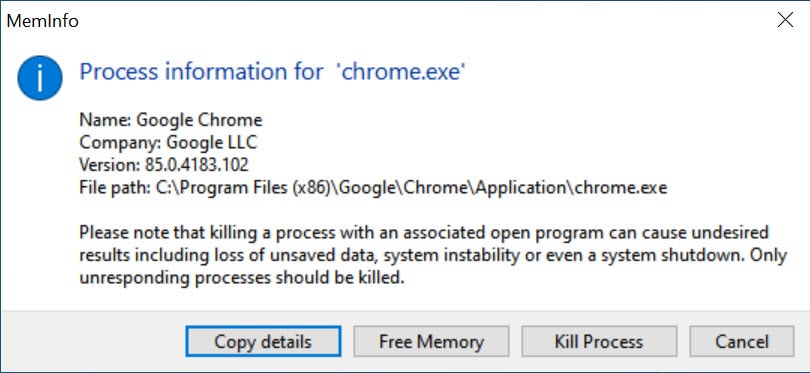
Task: Click the 'Version:' label
Action: click(x=110, y=165)
